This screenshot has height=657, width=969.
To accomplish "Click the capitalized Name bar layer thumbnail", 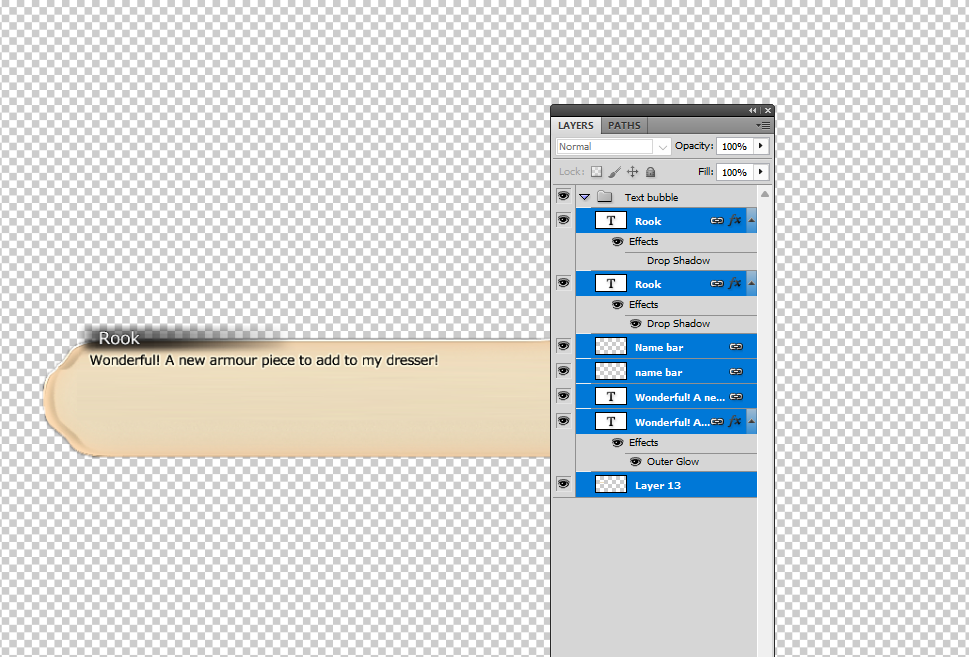I will [x=611, y=347].
